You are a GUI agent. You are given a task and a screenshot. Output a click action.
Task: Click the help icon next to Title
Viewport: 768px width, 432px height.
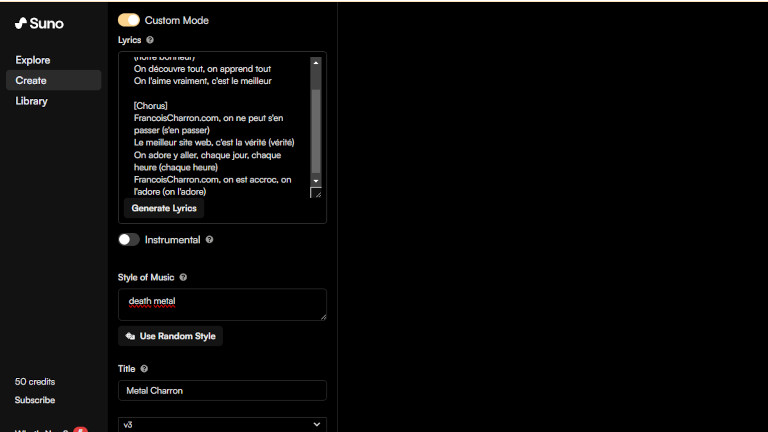(x=145, y=369)
